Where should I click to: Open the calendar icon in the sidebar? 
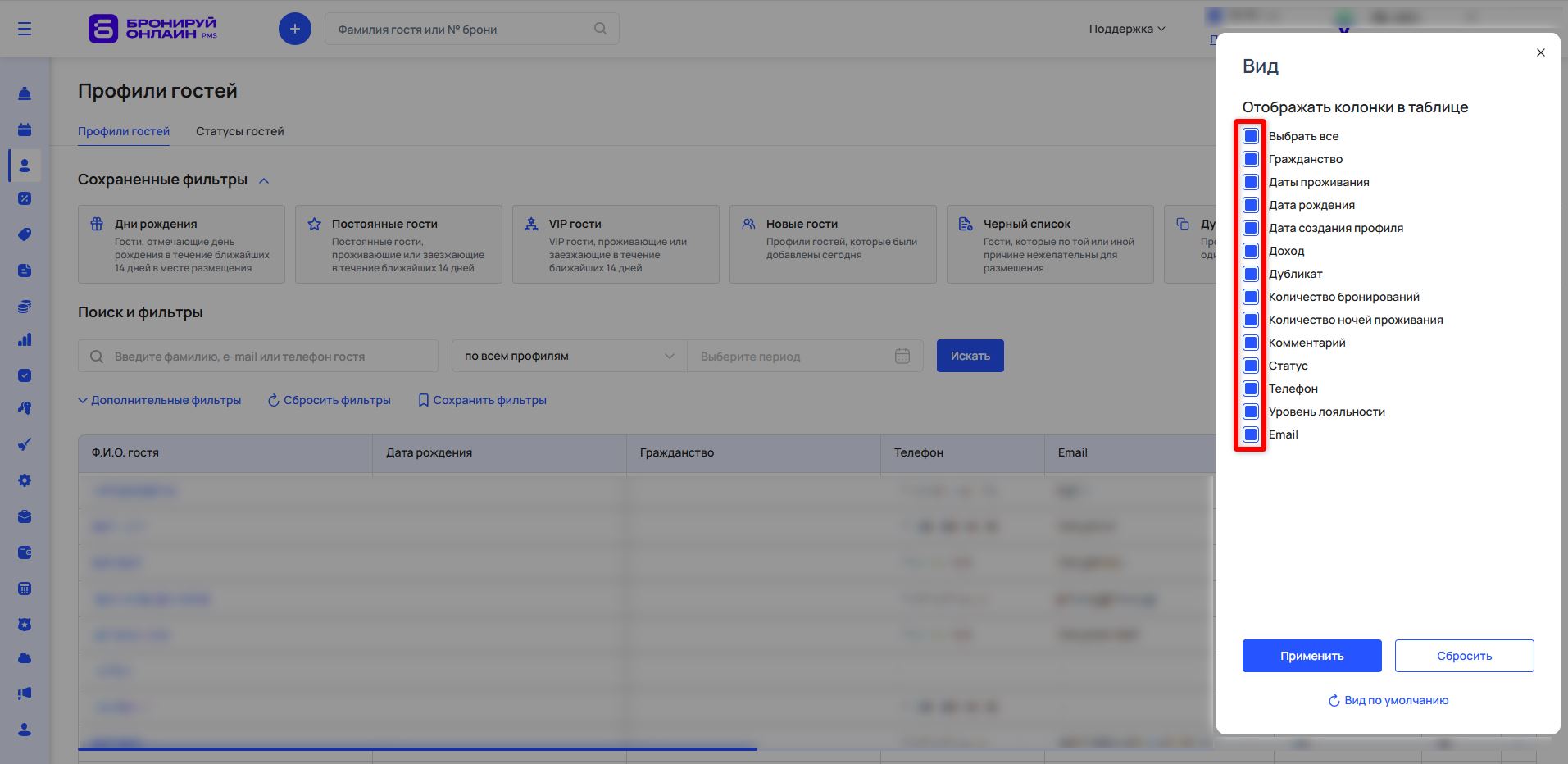point(25,130)
